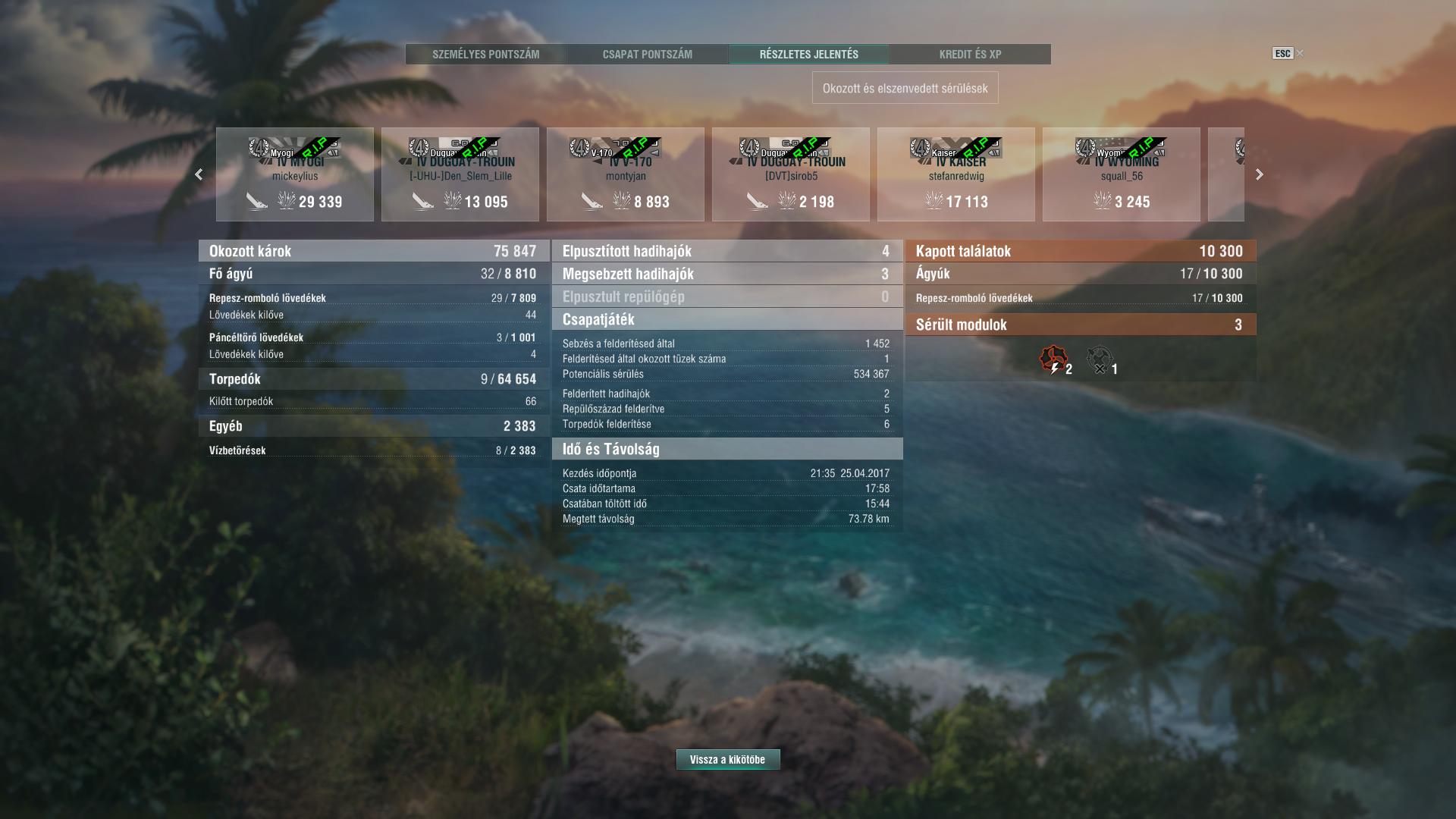The width and height of the screenshot is (1456, 819).
Task: Click the destroyed gun module icon
Action: coord(1100,360)
